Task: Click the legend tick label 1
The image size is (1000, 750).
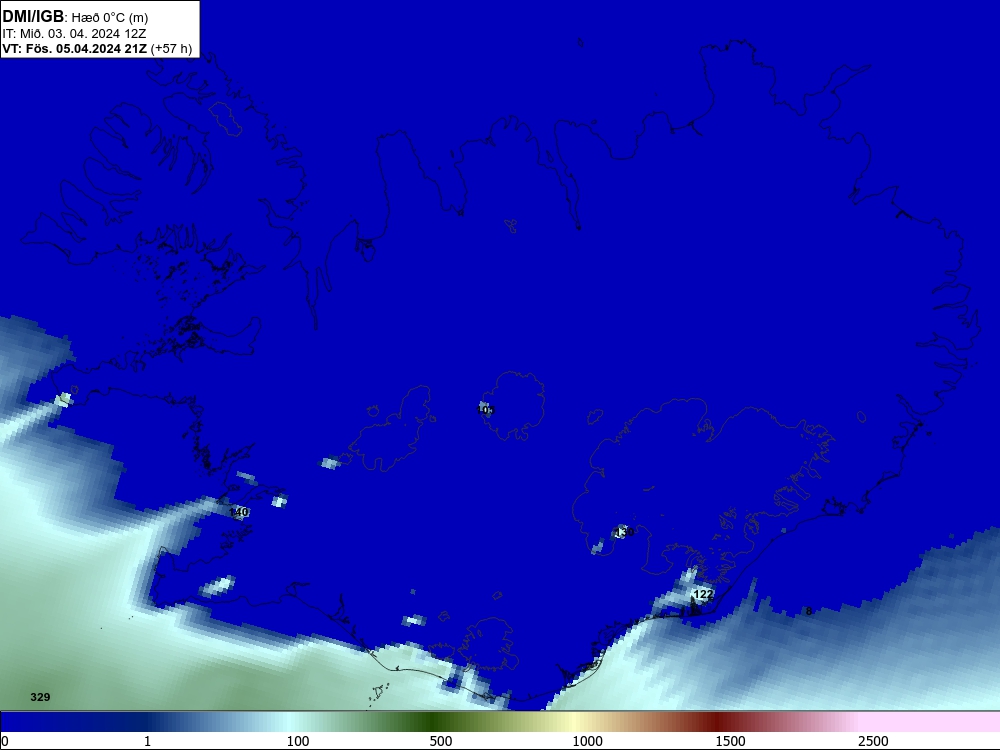Action: (147, 741)
